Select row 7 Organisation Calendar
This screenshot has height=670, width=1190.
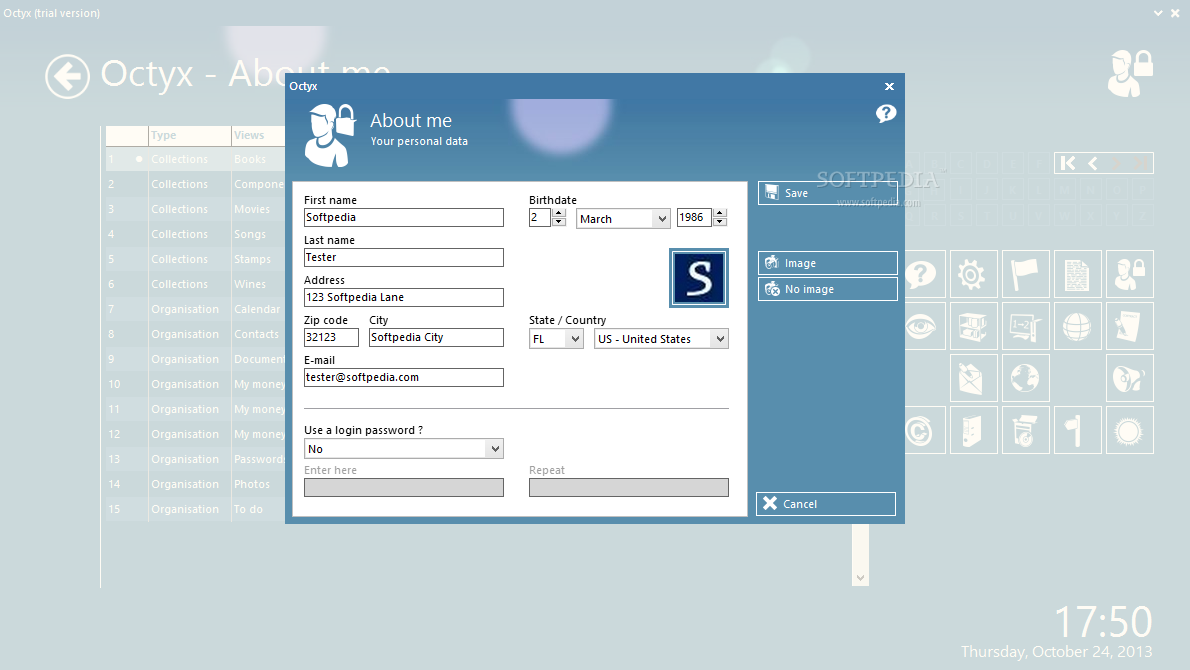pyautogui.click(x=195, y=310)
